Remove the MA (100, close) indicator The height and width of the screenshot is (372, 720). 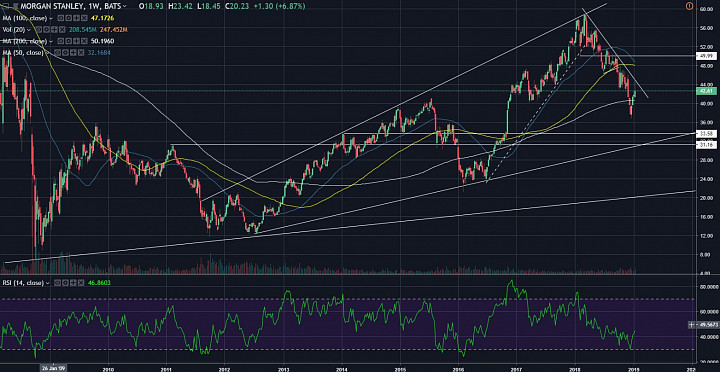(x=84, y=18)
